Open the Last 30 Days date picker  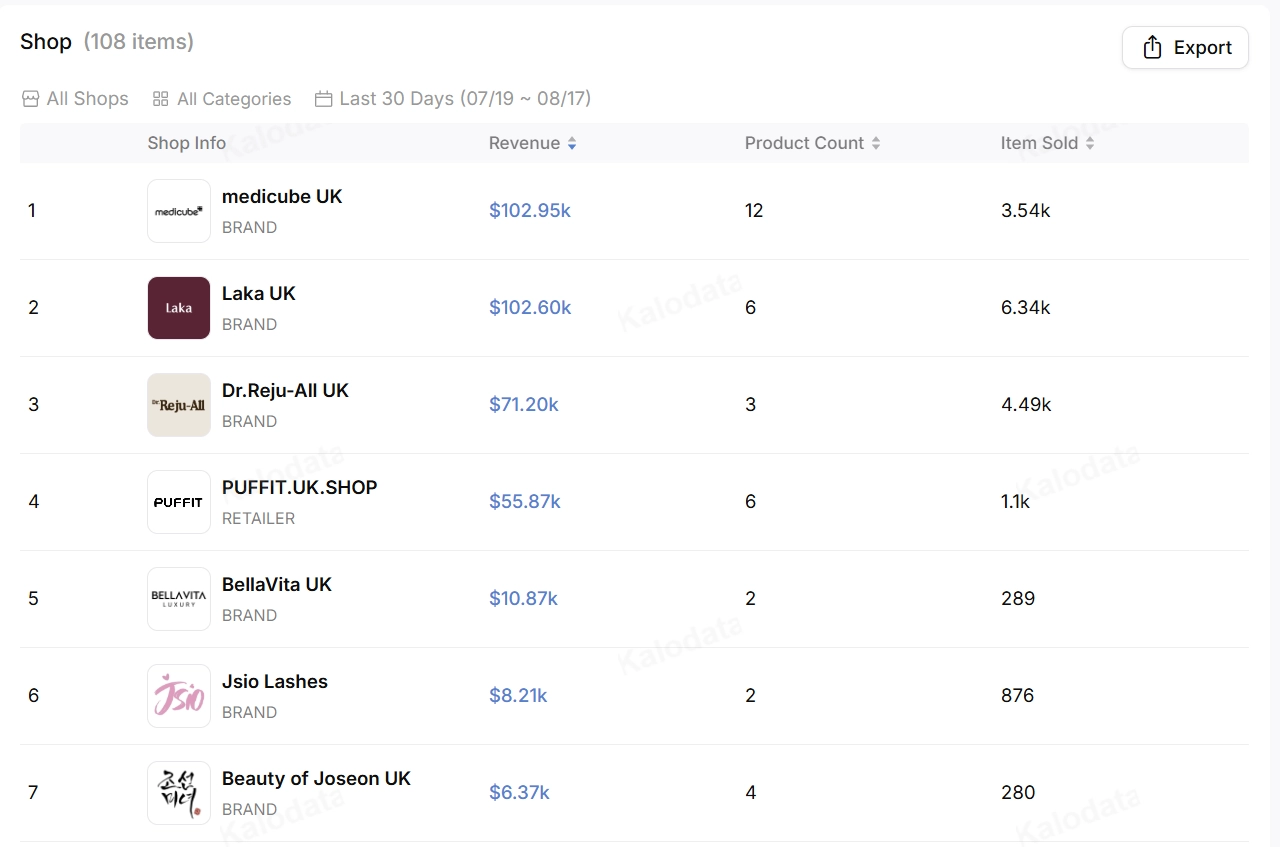(453, 99)
